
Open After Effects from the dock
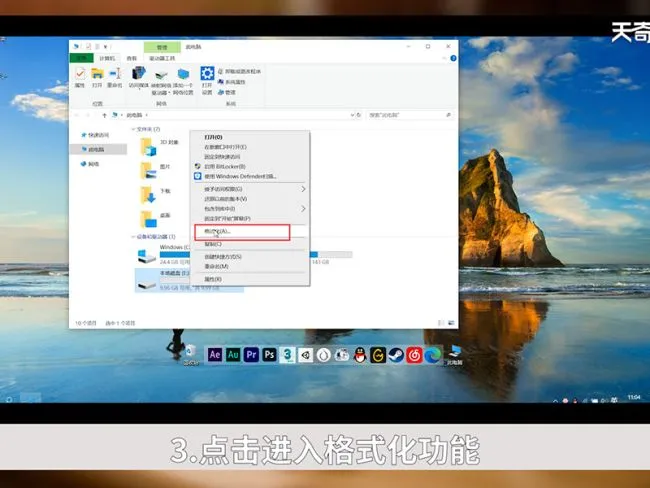pyautogui.click(x=214, y=355)
